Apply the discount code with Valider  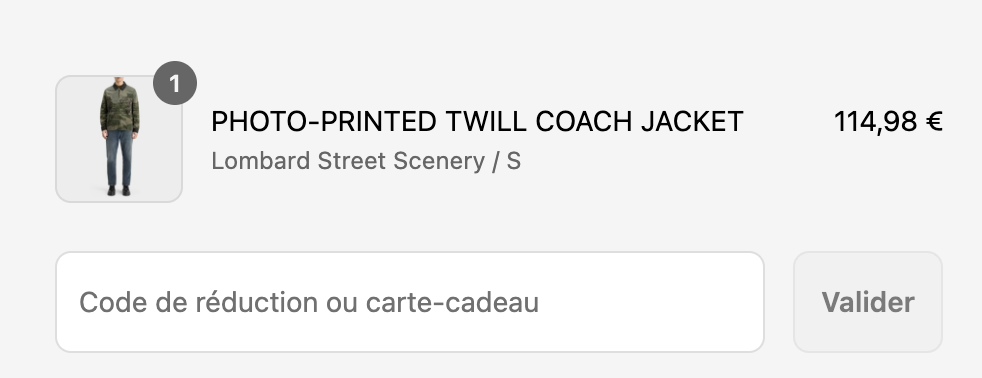(867, 302)
